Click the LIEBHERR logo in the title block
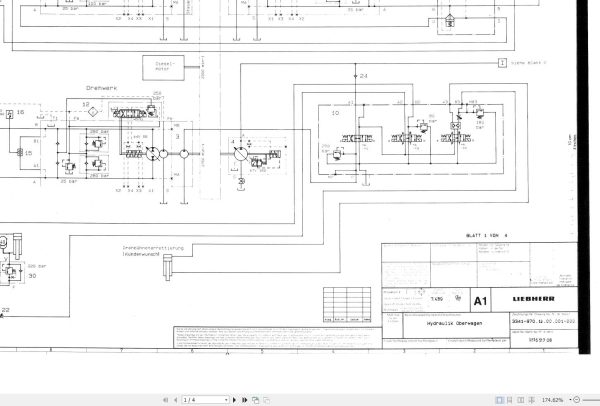This screenshot has width=600, height=406. pos(533,299)
